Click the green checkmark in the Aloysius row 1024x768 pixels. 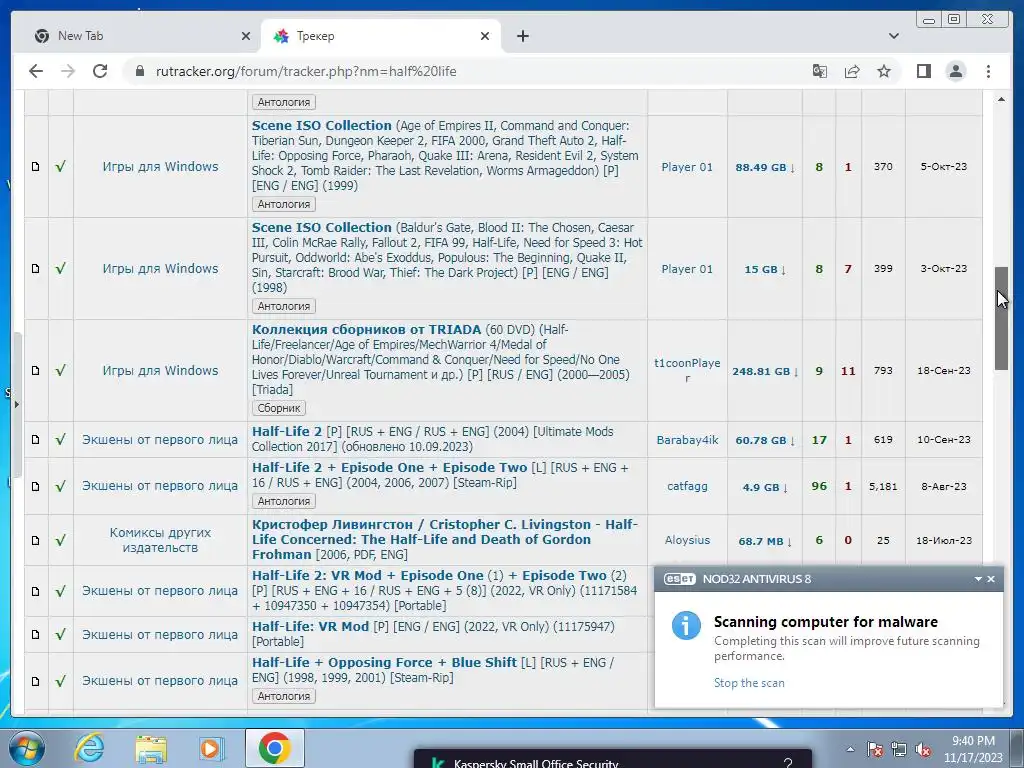coord(60,540)
